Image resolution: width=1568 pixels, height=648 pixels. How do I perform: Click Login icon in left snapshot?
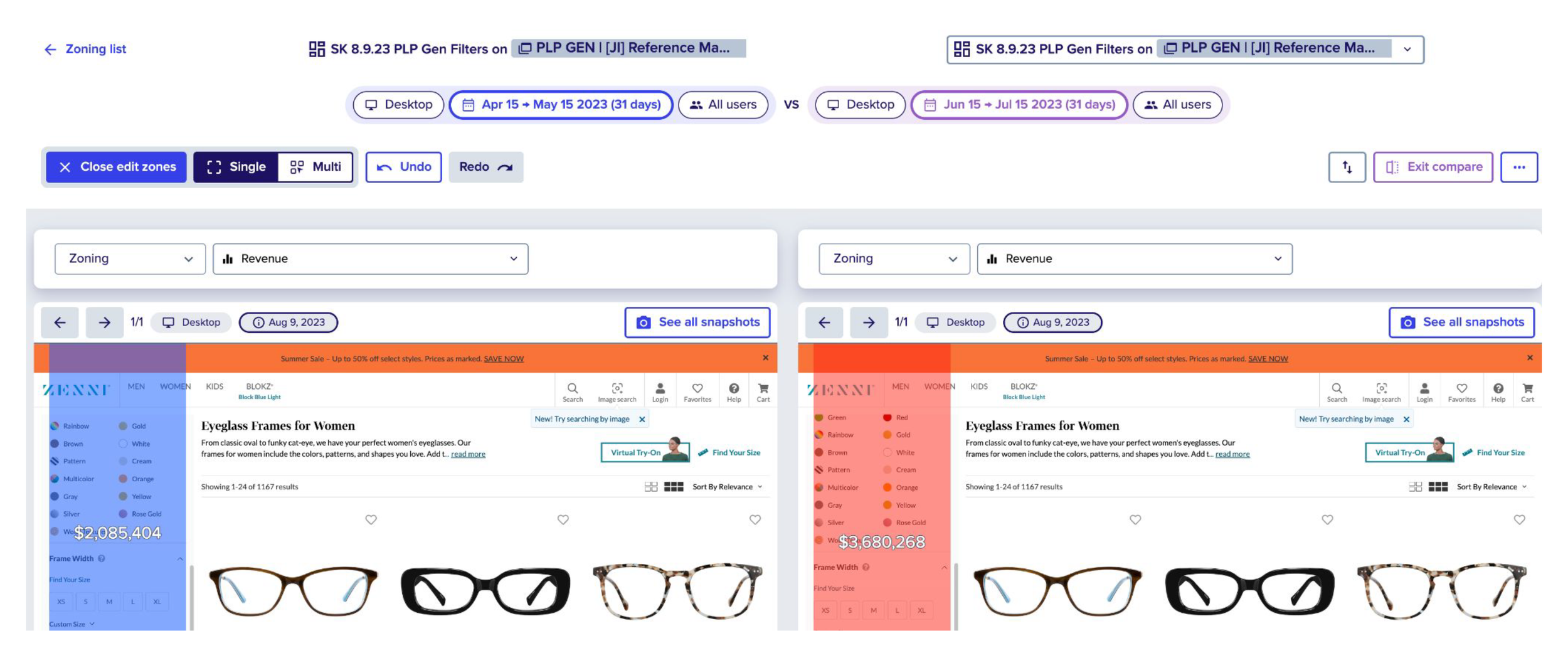click(660, 392)
